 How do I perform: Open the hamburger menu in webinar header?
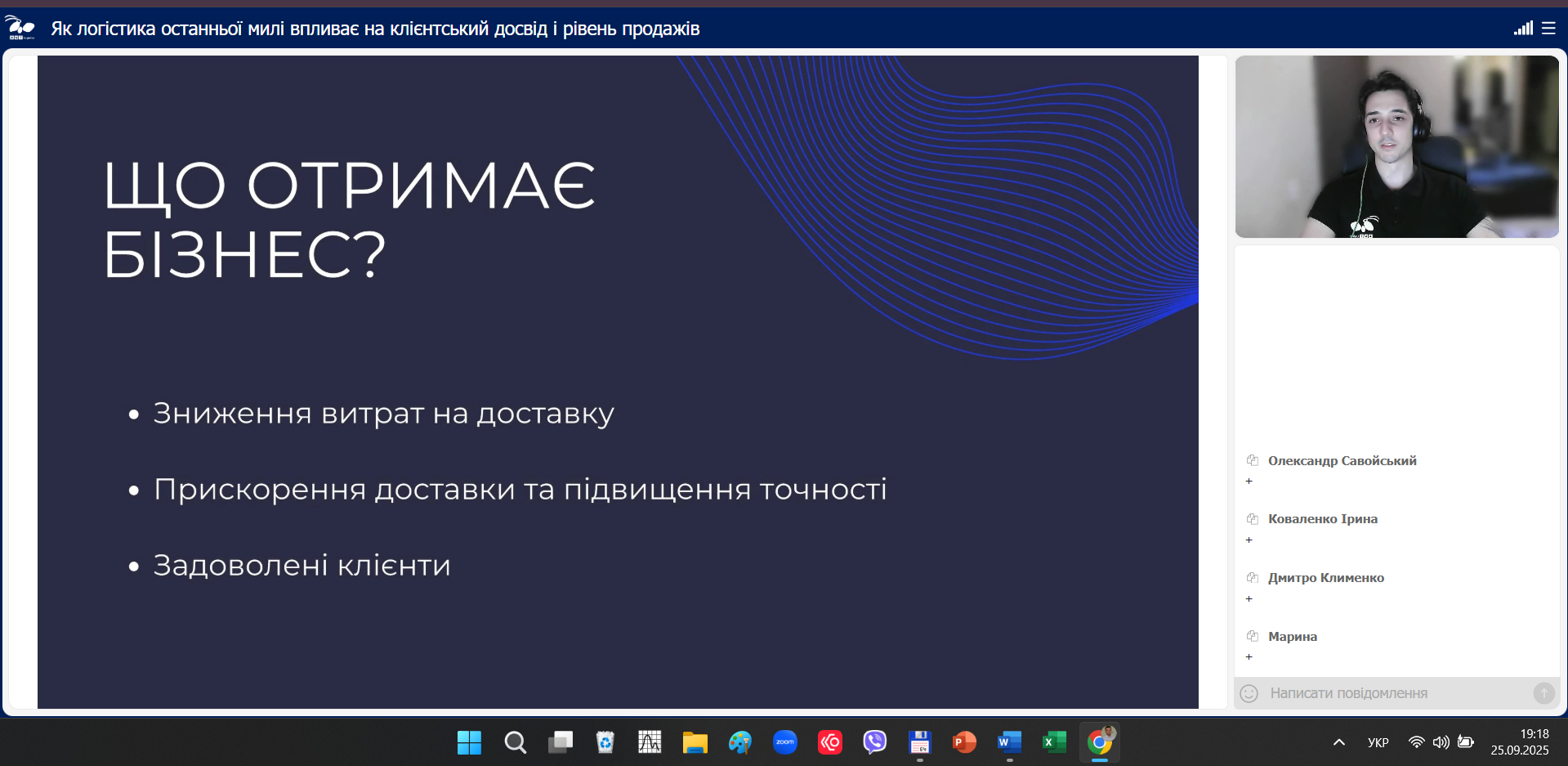(1548, 29)
